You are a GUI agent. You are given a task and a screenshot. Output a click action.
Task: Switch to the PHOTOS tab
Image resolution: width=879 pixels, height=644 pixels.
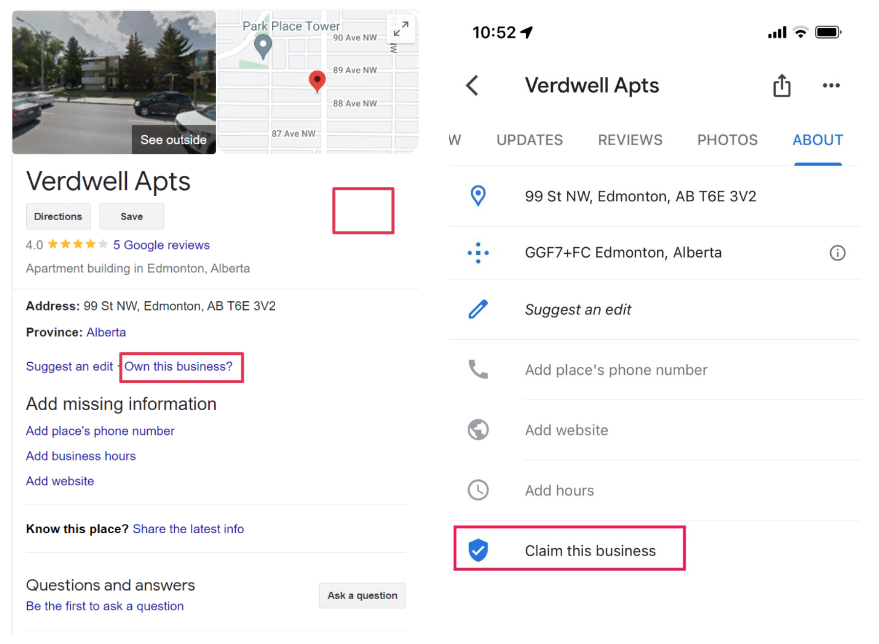727,140
